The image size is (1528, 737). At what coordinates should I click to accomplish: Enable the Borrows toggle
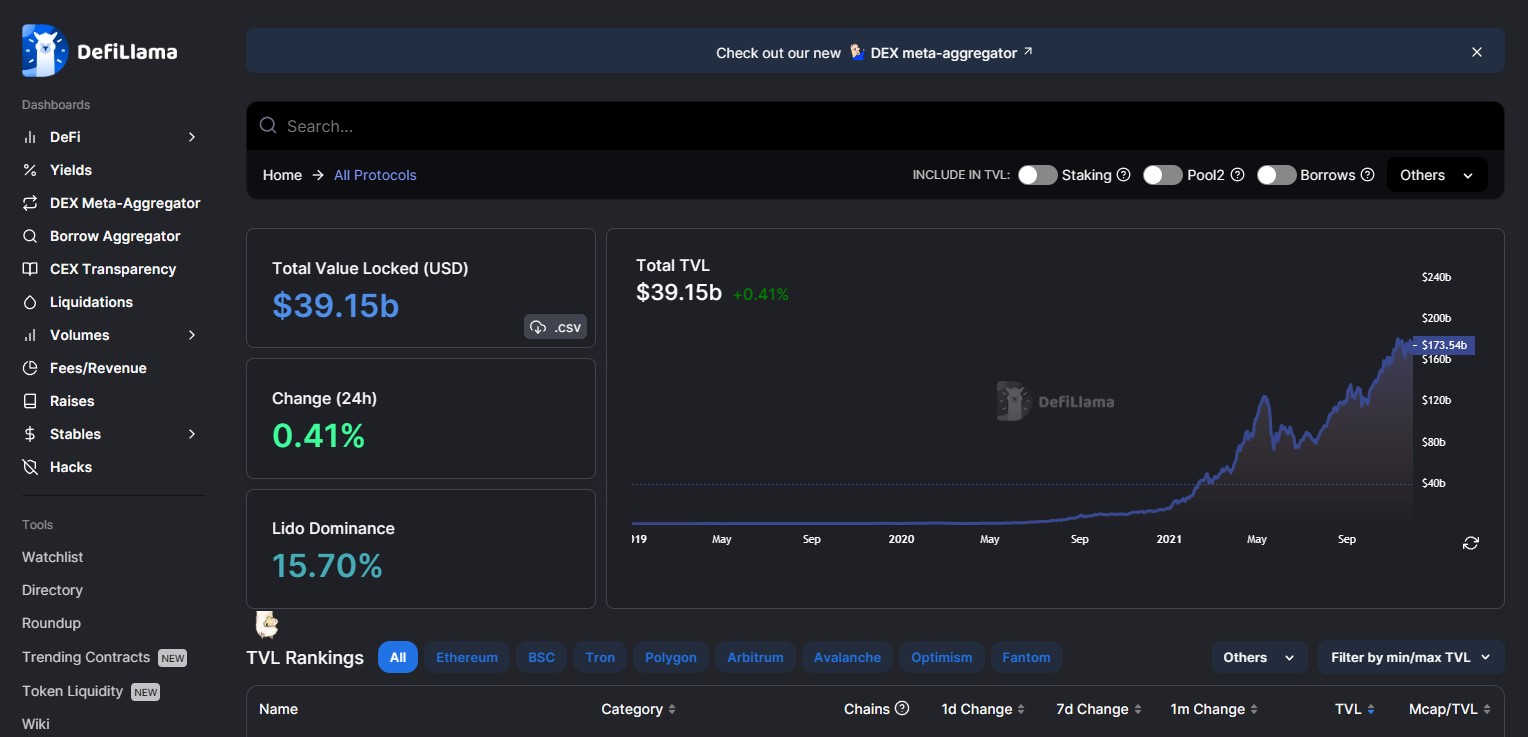coord(1276,175)
